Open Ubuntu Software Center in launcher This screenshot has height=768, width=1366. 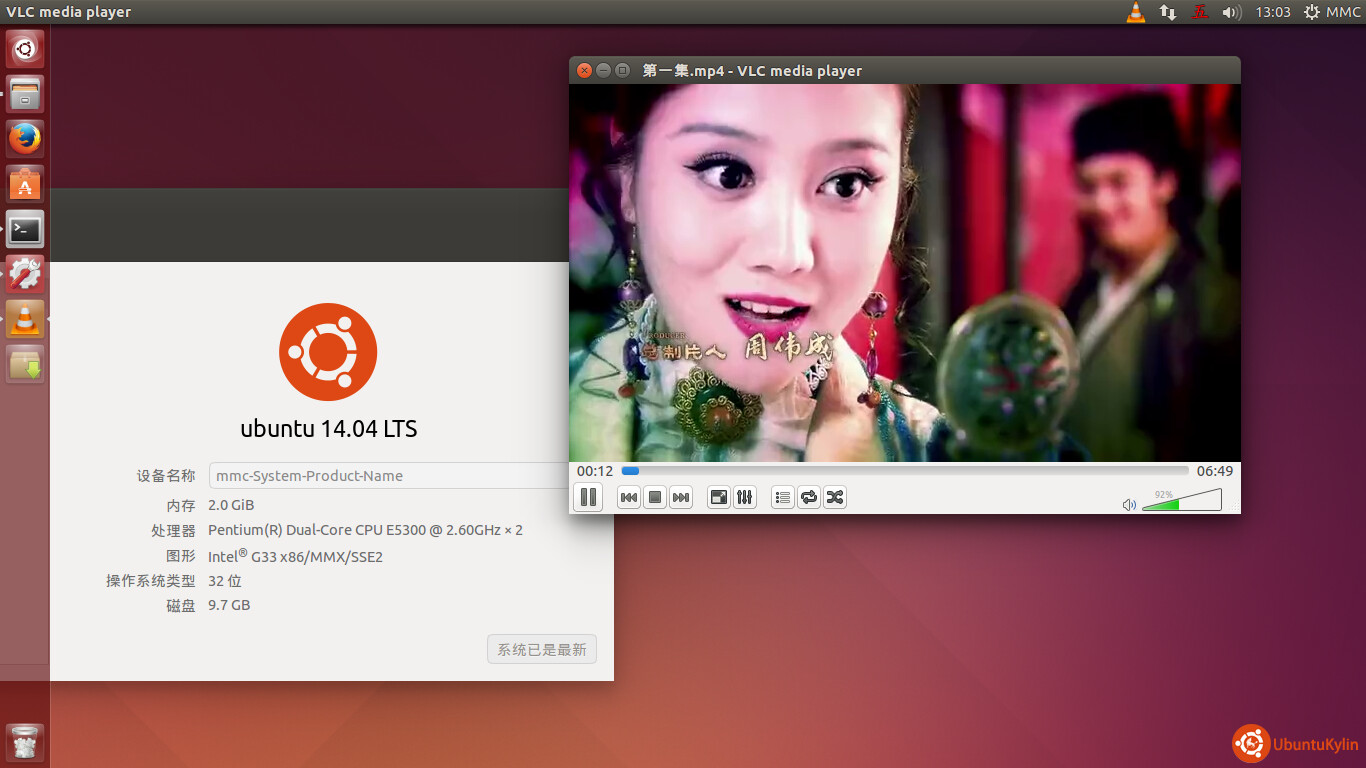[x=25, y=184]
